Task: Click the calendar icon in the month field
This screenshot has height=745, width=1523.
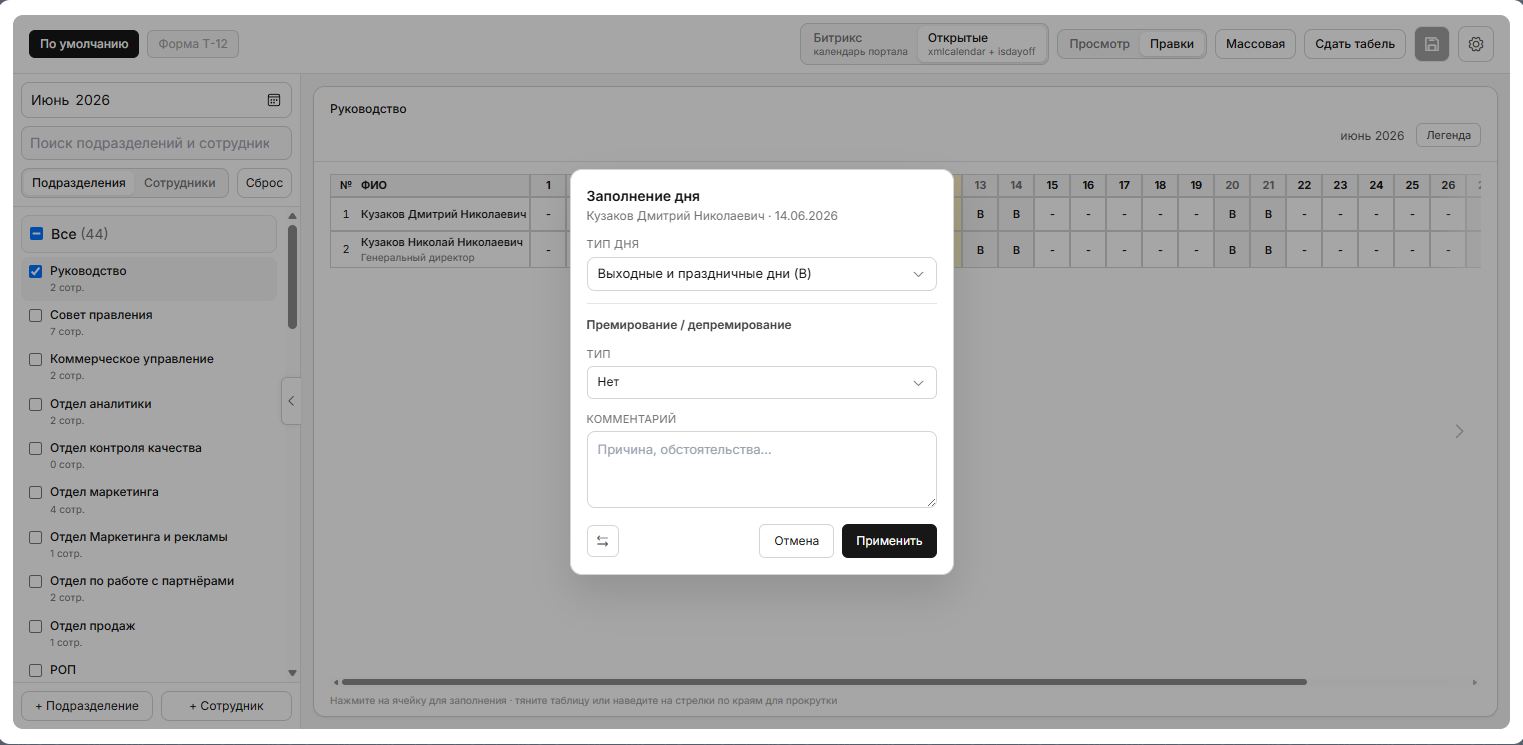Action: (x=274, y=100)
